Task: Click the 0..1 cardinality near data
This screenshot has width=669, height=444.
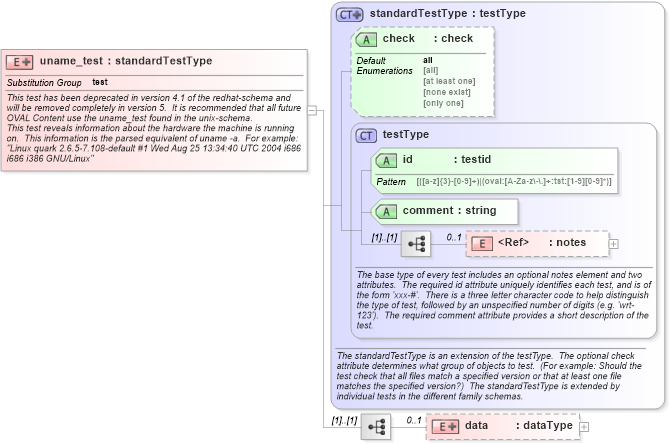Action: (414, 420)
